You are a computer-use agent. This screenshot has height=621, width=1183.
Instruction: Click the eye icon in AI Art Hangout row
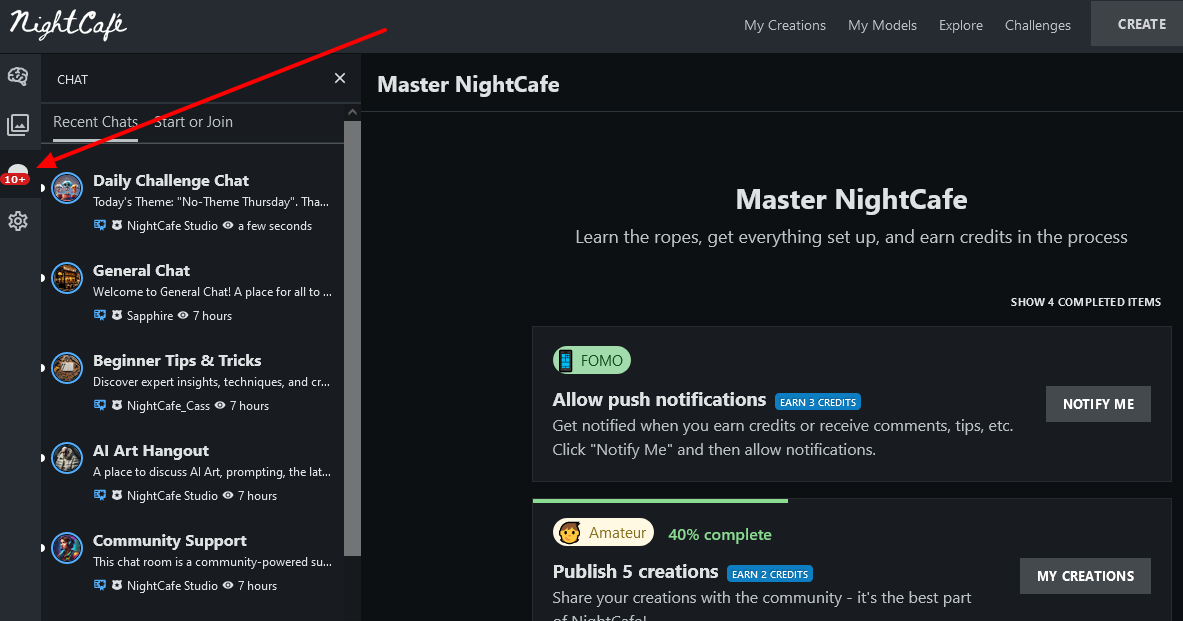tap(228, 495)
